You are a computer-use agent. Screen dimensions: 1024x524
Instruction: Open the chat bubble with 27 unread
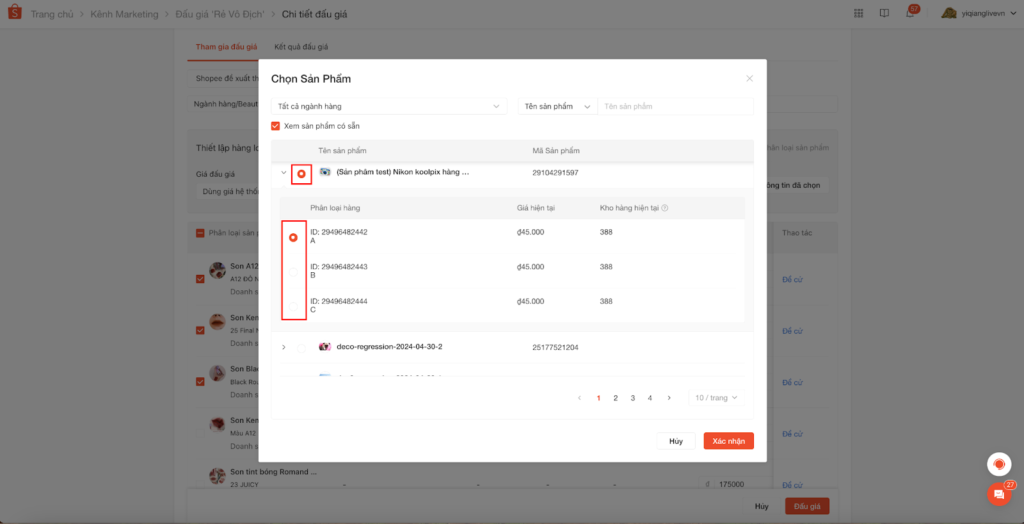click(x=998, y=494)
